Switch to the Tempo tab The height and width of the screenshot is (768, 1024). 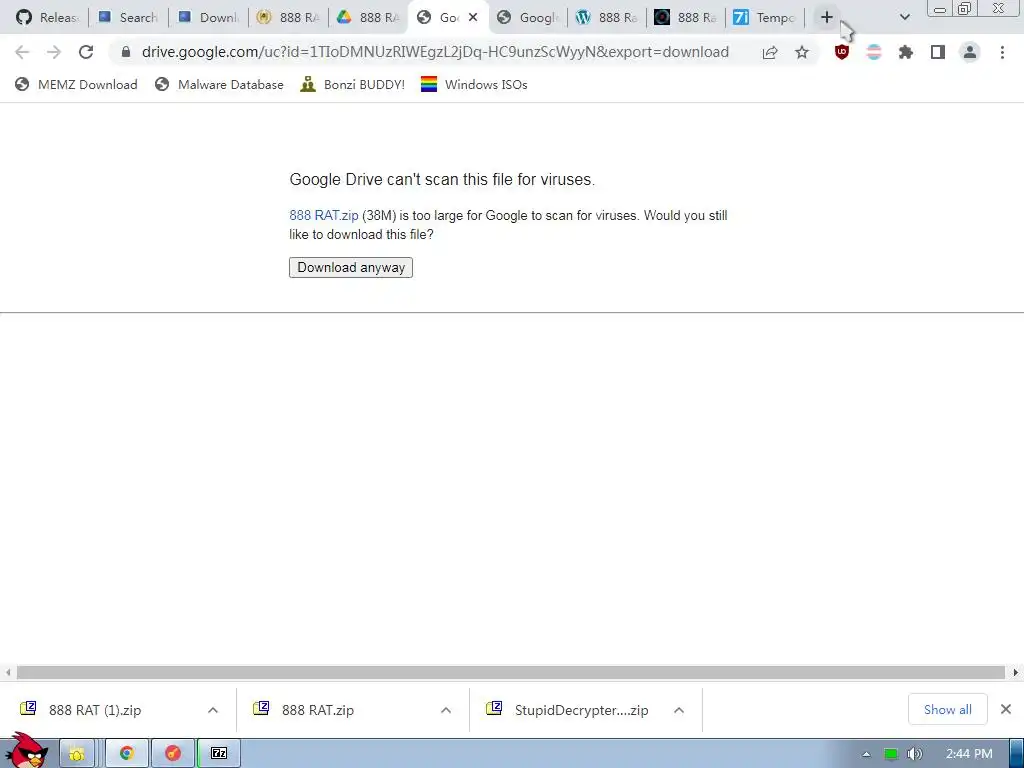pos(765,18)
